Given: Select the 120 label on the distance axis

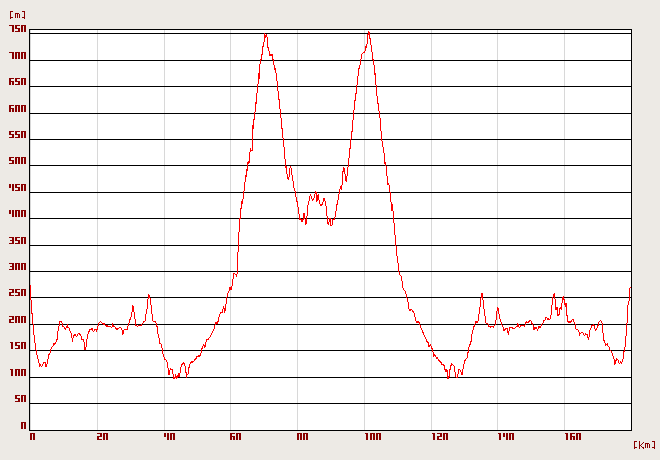Looking at the screenshot, I should click(x=439, y=437).
